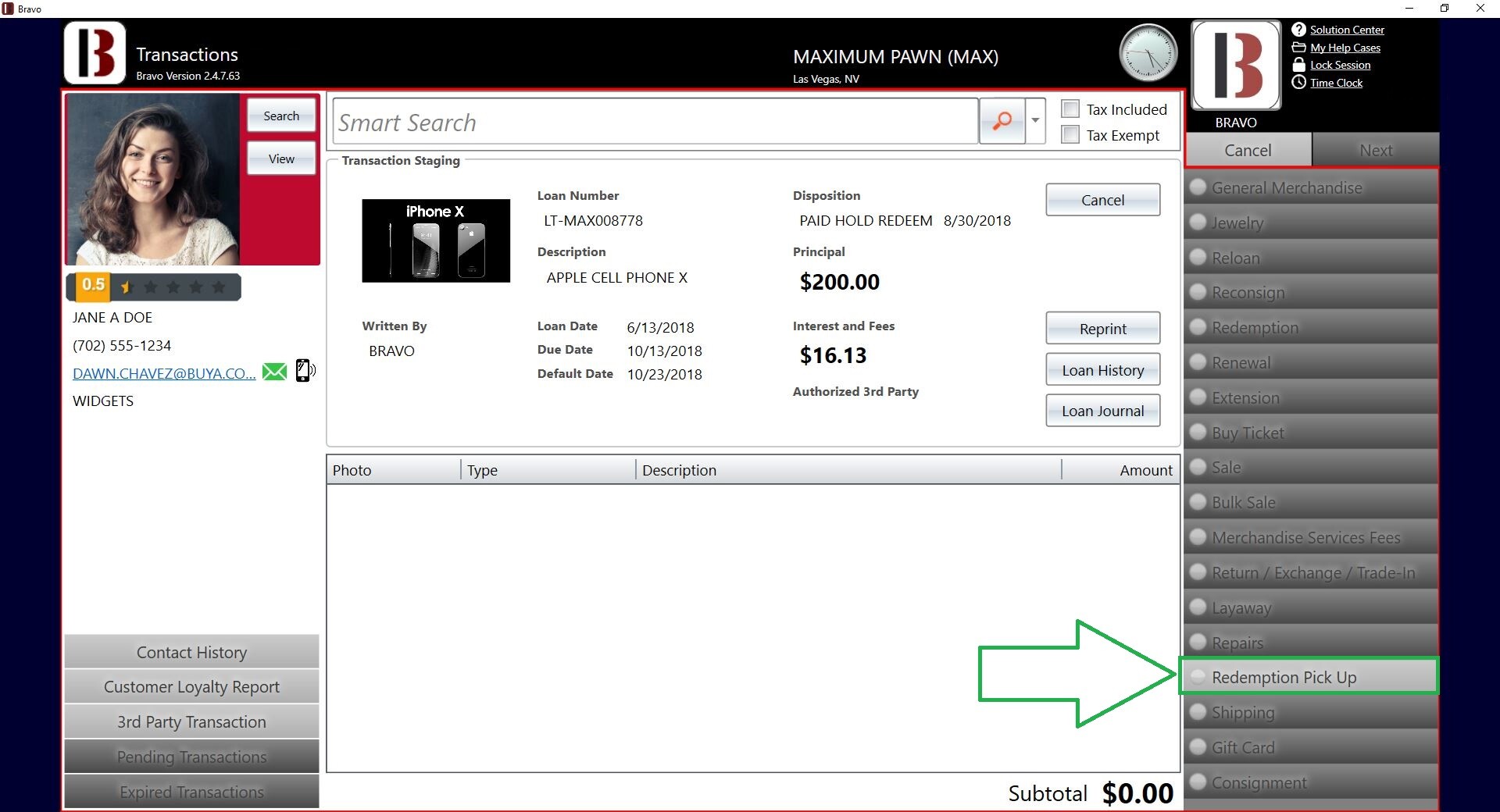Open Loan History
Screen dimensions: 1500x812
click(x=1102, y=370)
